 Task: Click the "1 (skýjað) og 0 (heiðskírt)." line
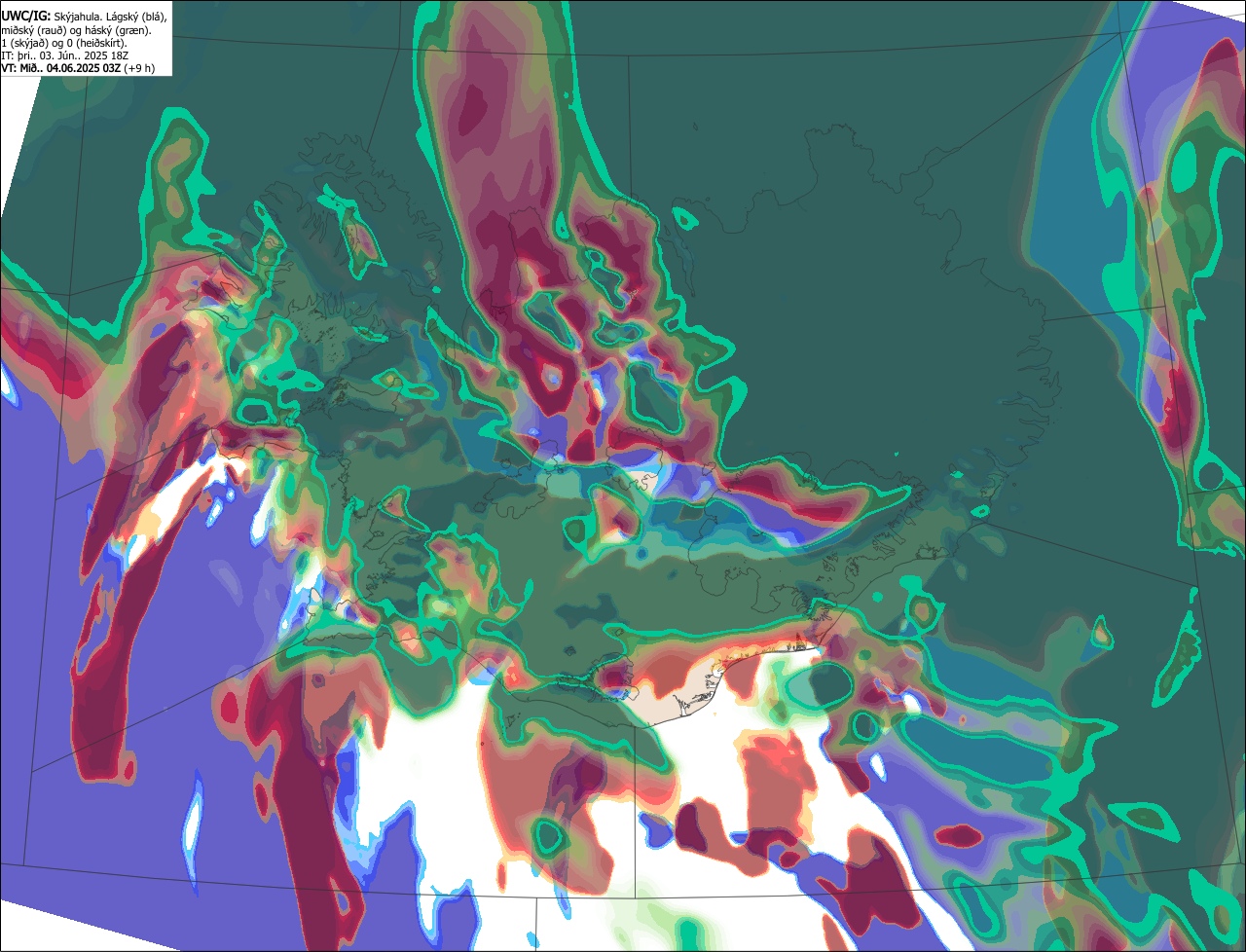tap(64, 43)
